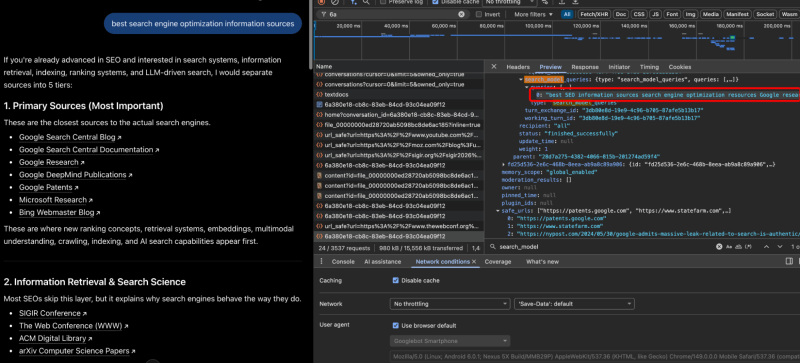Switch to the Headers tab
The image size is (800, 363).
click(x=518, y=67)
